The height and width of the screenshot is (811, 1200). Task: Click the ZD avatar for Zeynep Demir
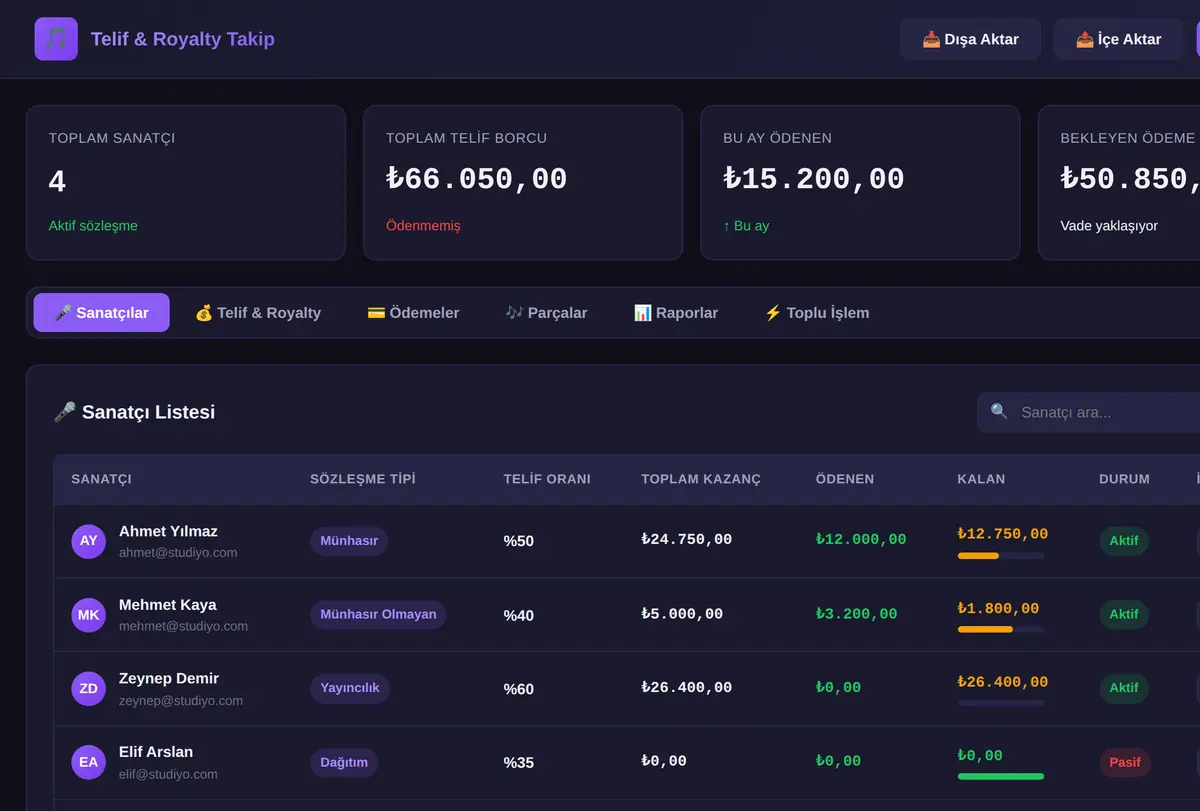pos(89,688)
